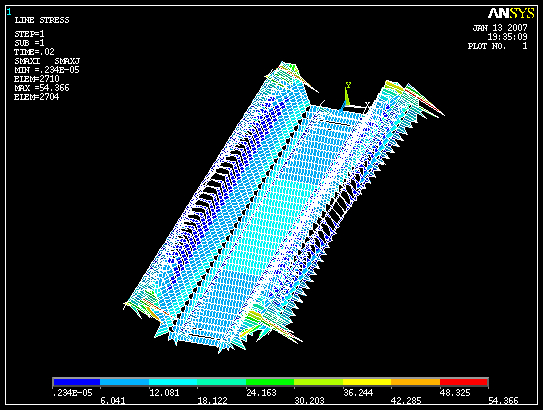Click the cyan legend color band

point(173,382)
